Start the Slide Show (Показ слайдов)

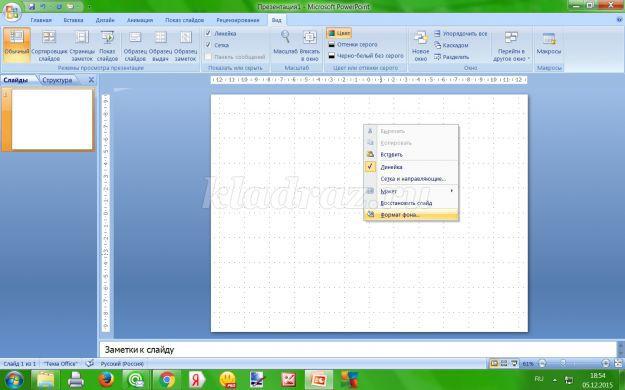[107, 45]
